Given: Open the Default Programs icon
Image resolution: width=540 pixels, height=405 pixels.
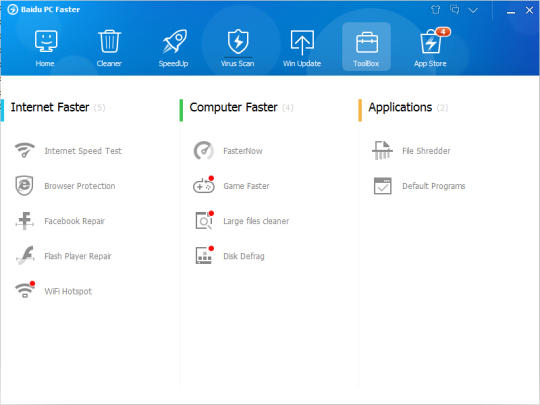Looking at the screenshot, I should tap(383, 186).
